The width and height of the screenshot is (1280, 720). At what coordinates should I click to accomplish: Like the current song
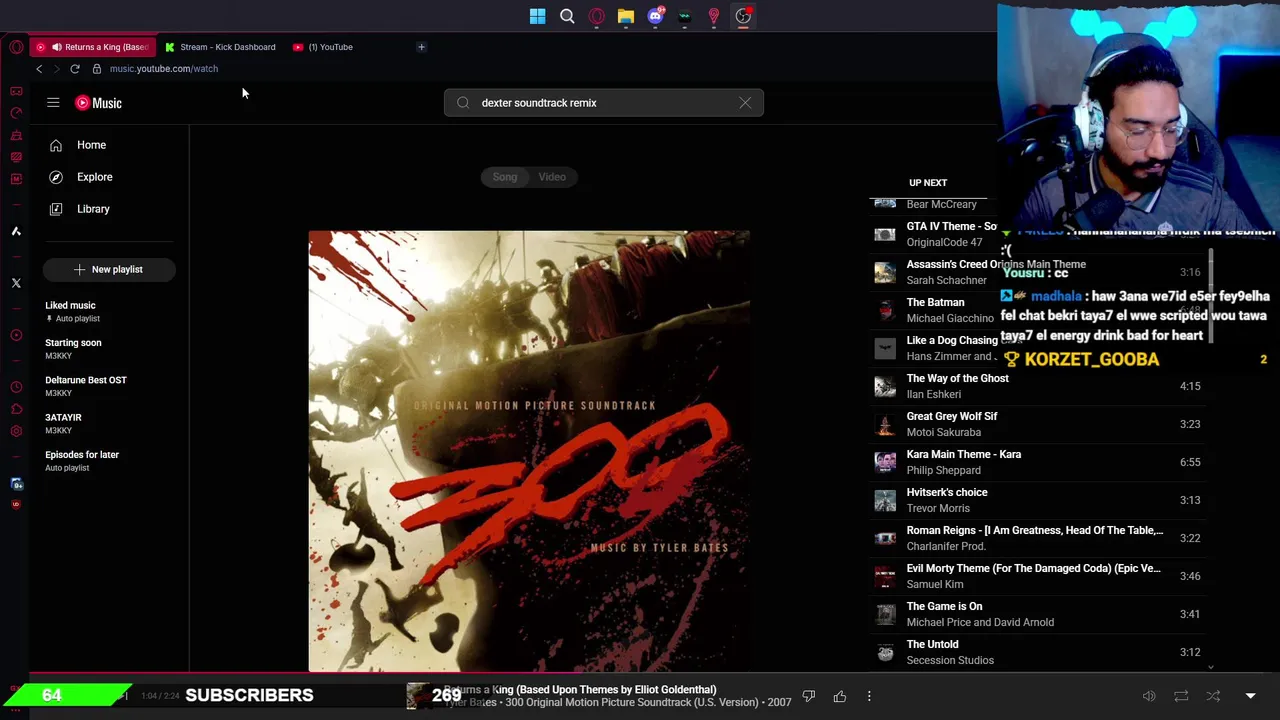[x=840, y=696]
